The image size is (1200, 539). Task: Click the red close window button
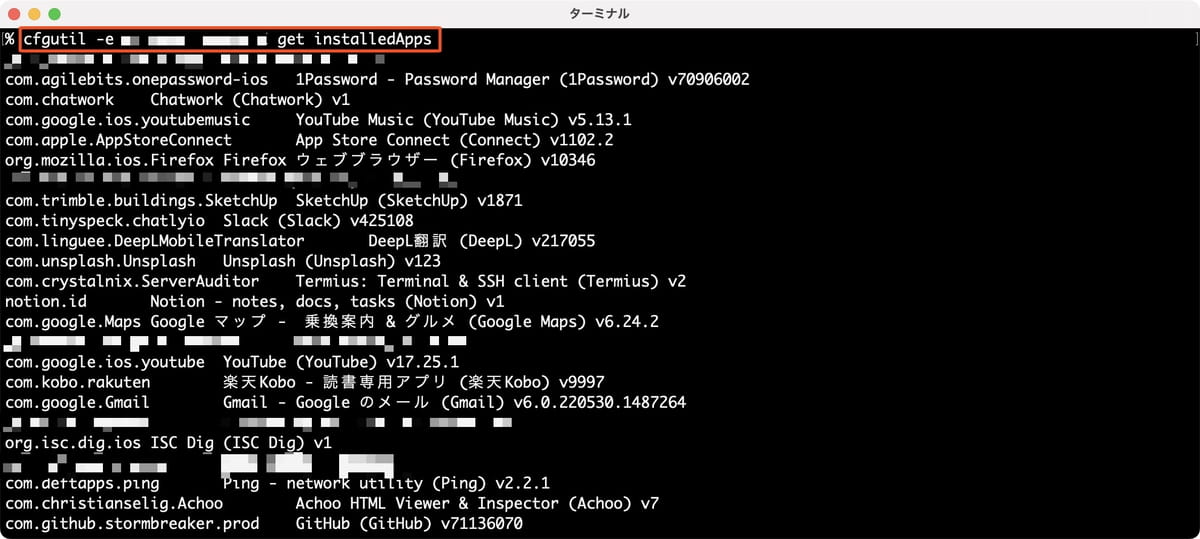pos(14,14)
